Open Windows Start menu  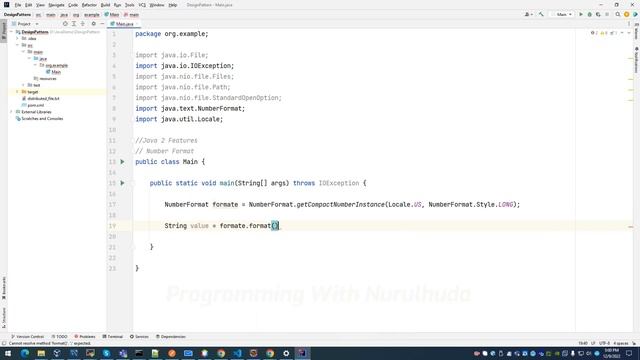point(7,353)
